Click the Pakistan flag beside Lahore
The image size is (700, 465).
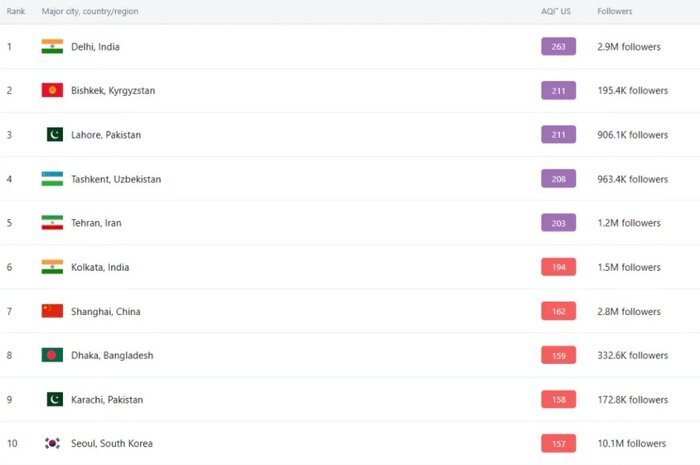54,135
